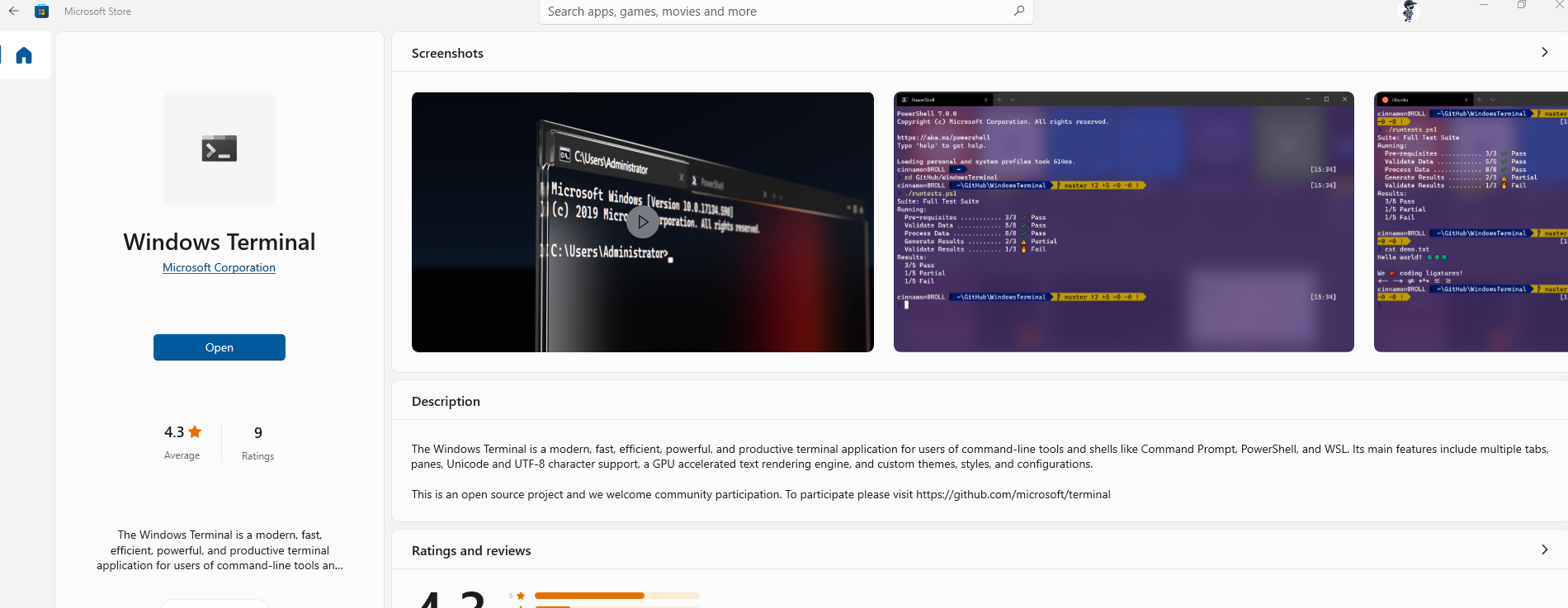Screen dimensions: 1568x608
Task: Click the Ratings and reviews heading
Action: point(471,550)
